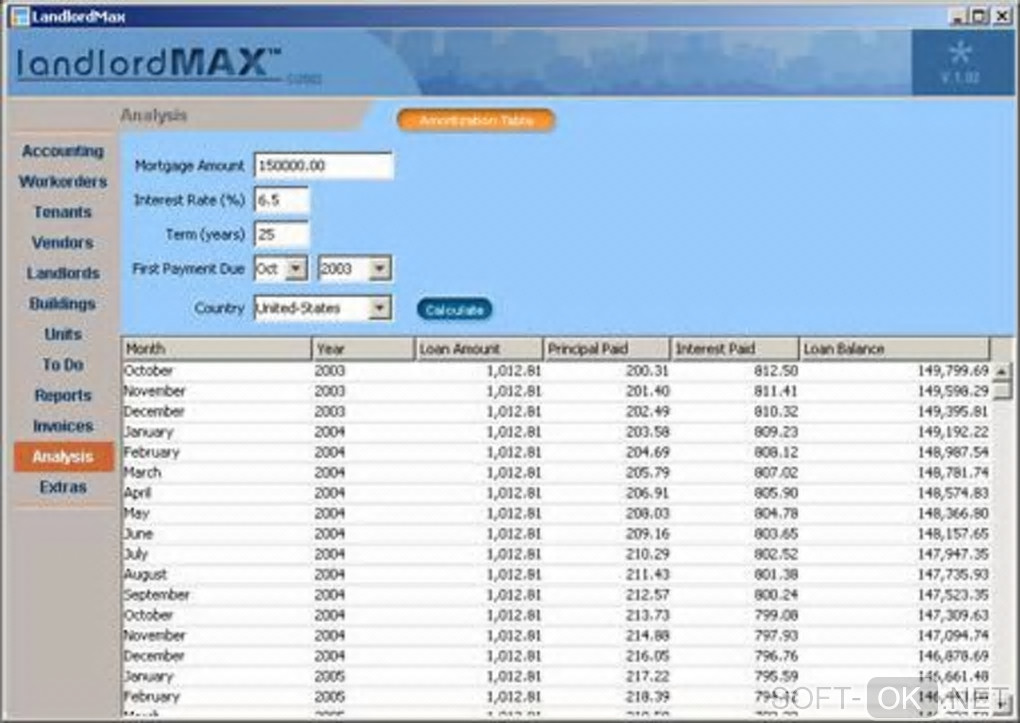The image size is (1020, 723).
Task: Click the table scrollbar up arrow
Action: point(1002,371)
